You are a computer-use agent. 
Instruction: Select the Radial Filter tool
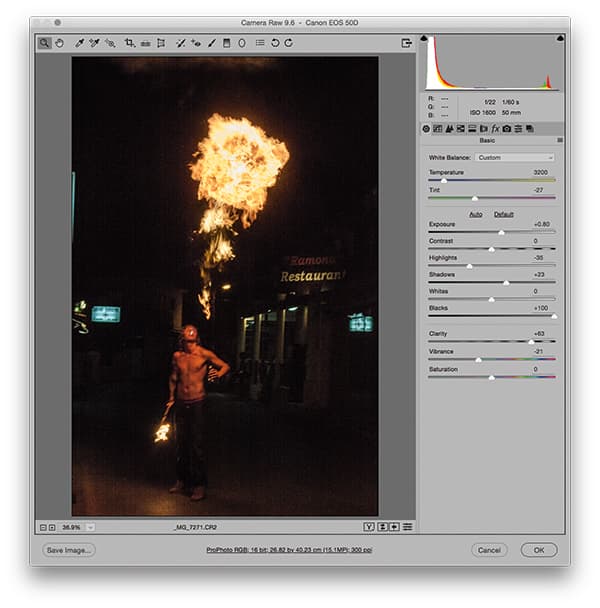coord(242,43)
